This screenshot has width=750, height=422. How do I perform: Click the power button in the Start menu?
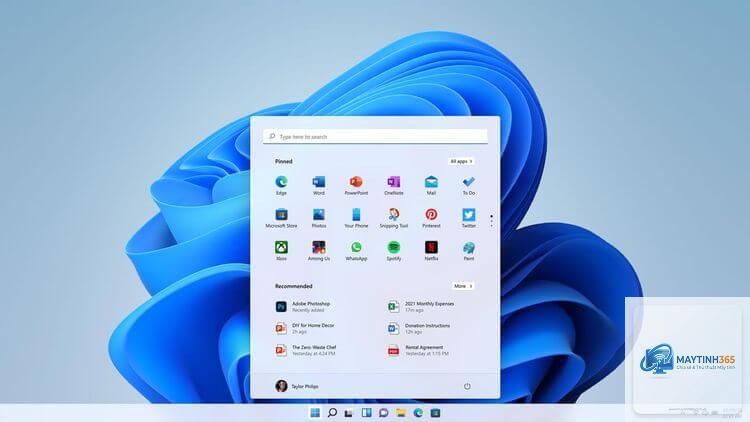click(x=467, y=386)
